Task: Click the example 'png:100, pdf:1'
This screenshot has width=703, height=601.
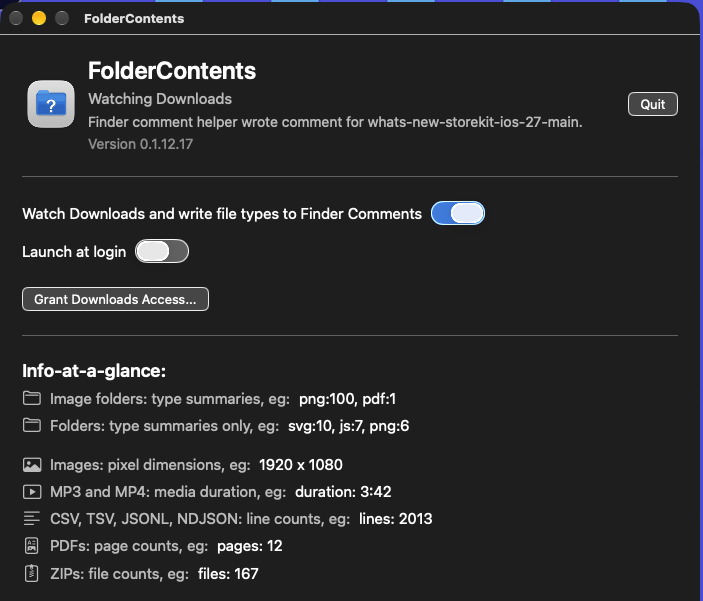Action: [x=347, y=399]
